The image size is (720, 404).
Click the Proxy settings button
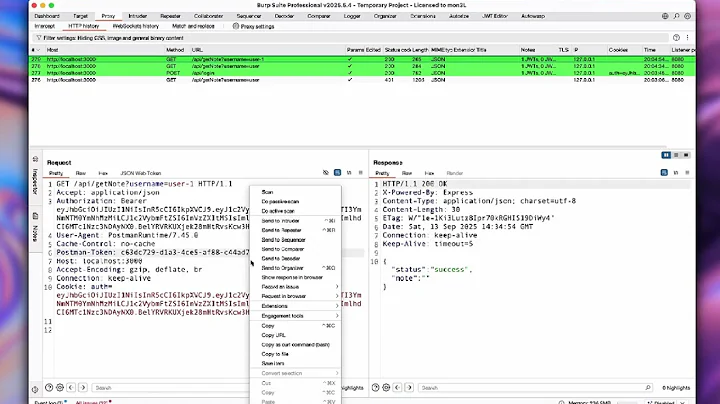pyautogui.click(x=253, y=26)
